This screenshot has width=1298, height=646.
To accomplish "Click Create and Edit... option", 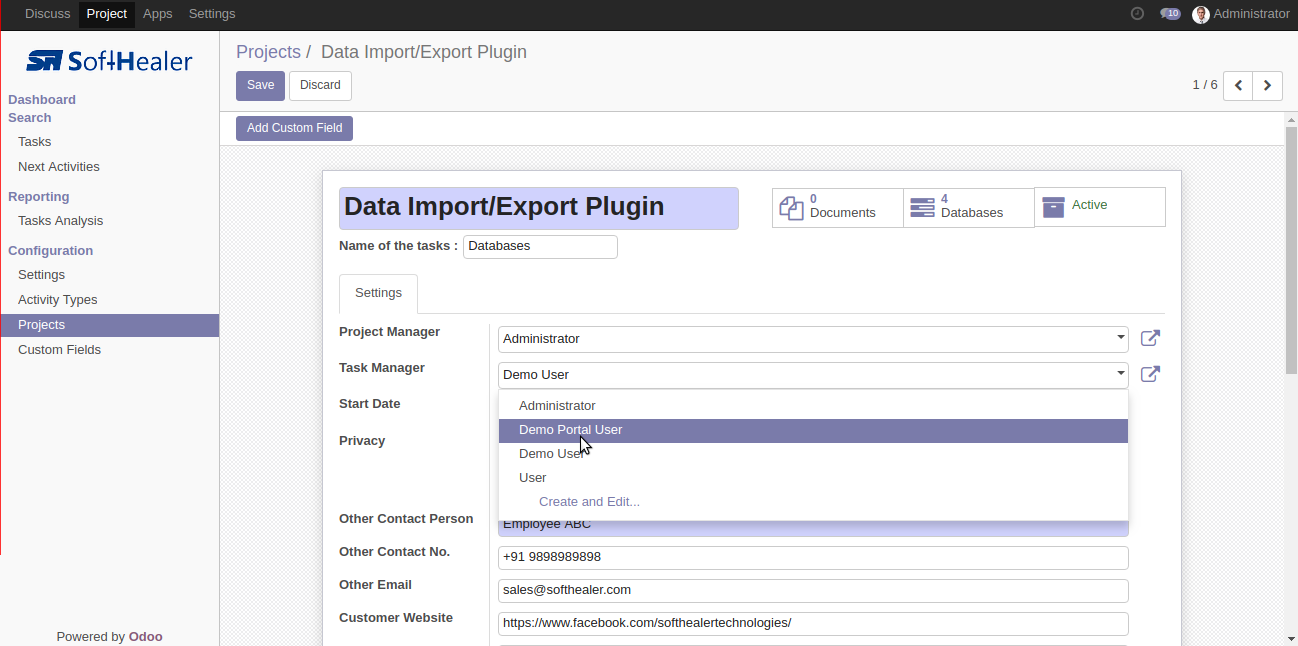I will click(813, 502).
